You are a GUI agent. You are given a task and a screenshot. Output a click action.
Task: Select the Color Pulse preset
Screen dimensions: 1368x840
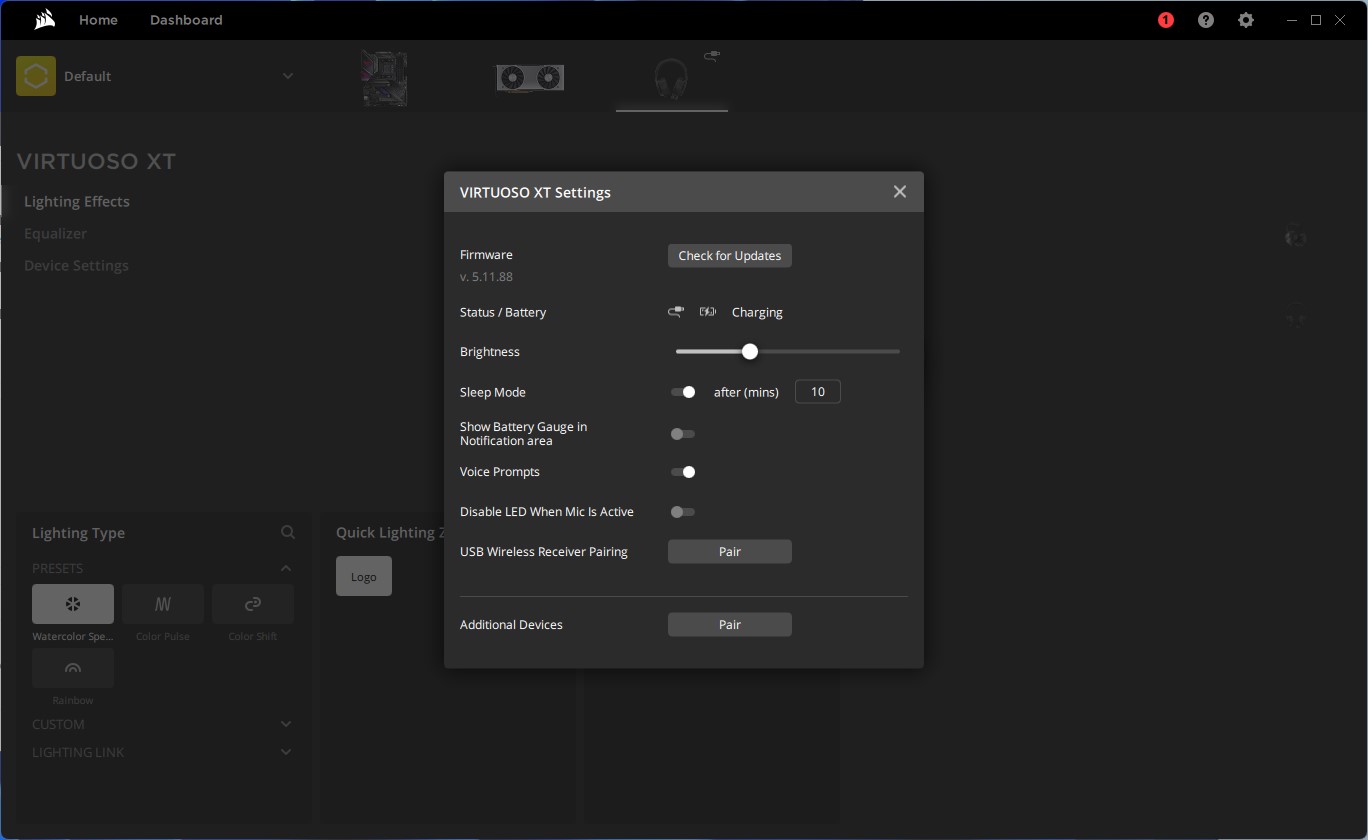pyautogui.click(x=163, y=604)
